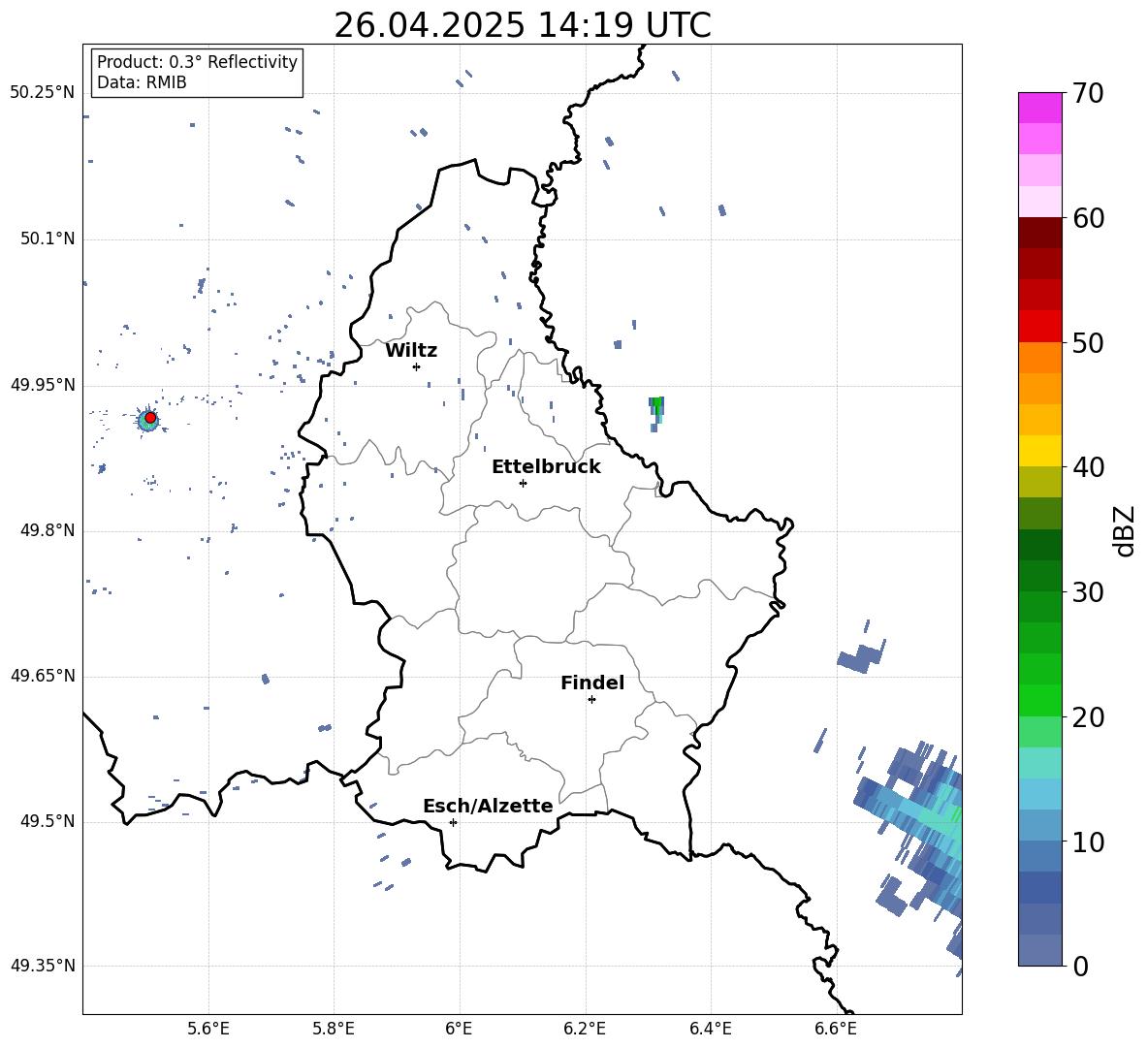This screenshot has width=1148, height=1048.
Task: Click the Findel station cross marker
Action: click(591, 700)
